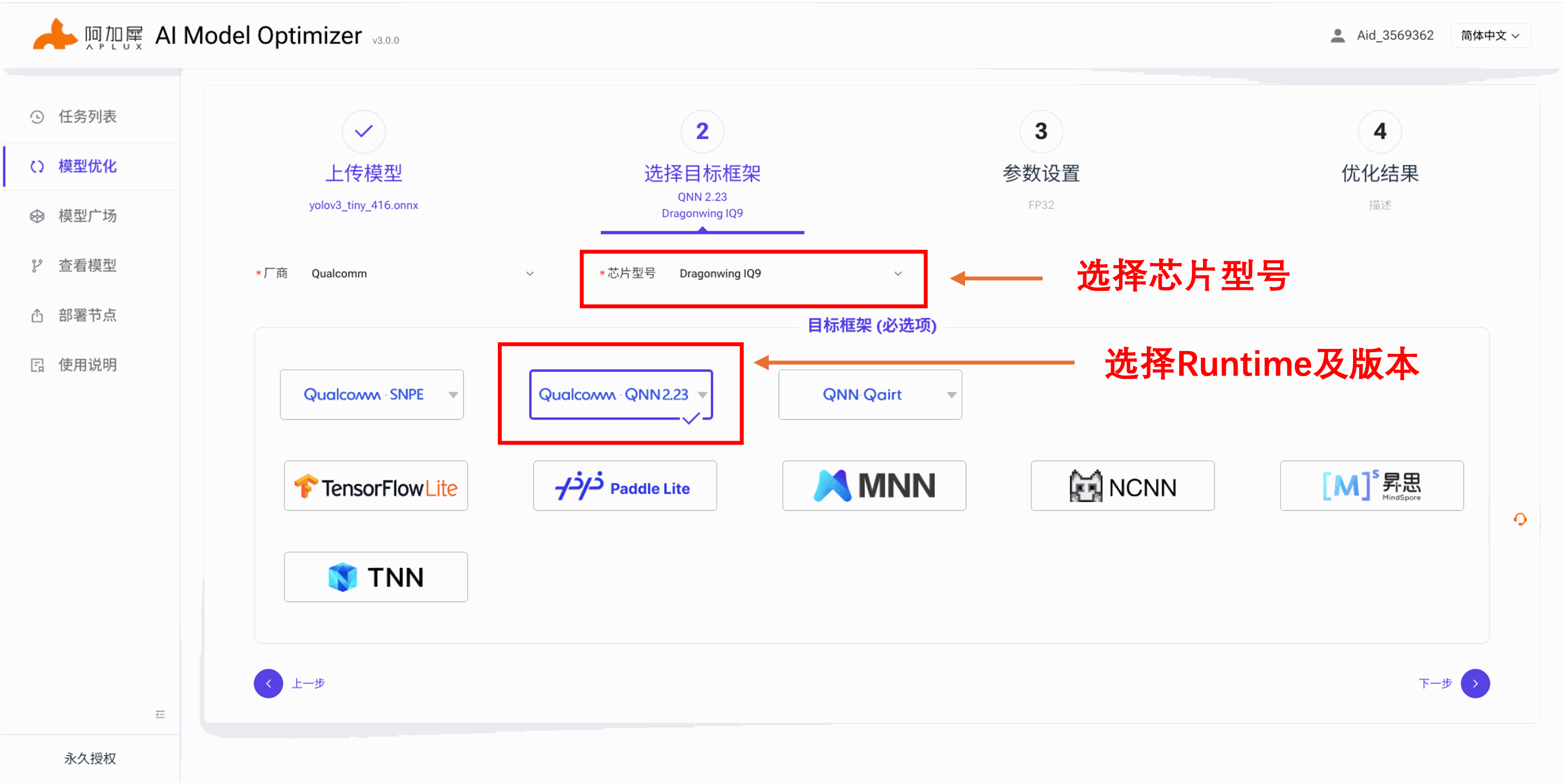Viewport: 1566px width, 784px height.
Task: Click the 下一步 next step button
Action: pos(1475,684)
